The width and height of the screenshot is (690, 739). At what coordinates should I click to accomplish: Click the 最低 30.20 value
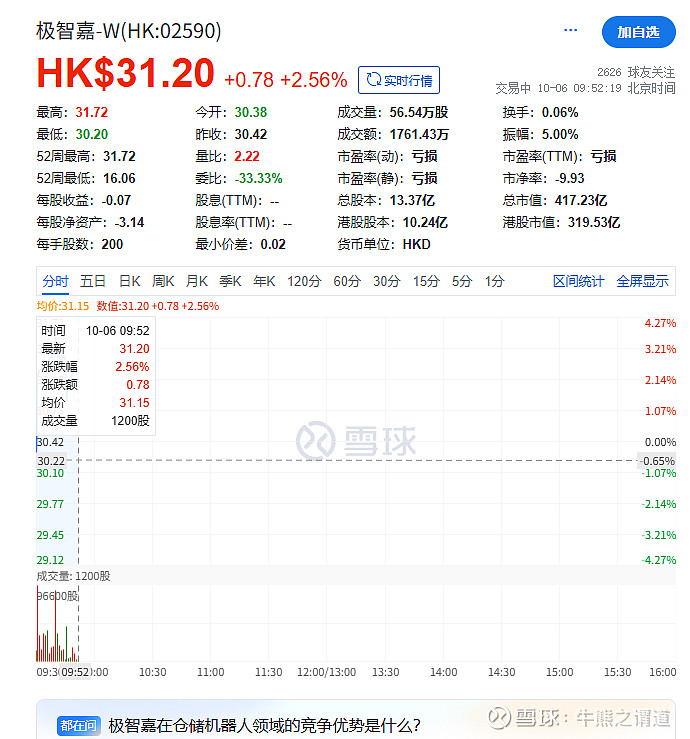(x=91, y=134)
